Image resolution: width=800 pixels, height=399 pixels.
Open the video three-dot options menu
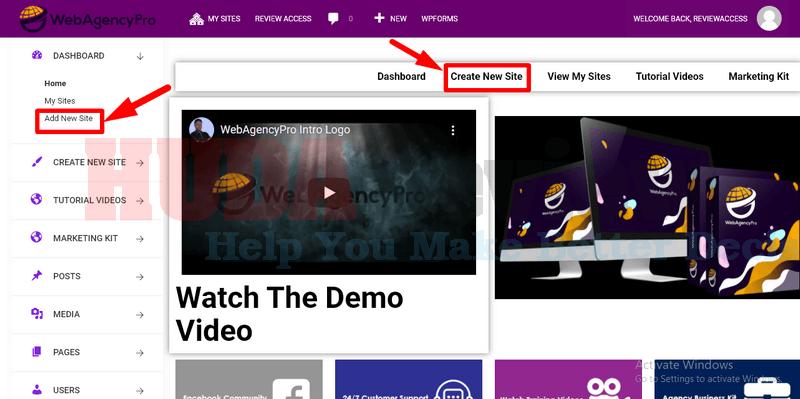pos(453,131)
